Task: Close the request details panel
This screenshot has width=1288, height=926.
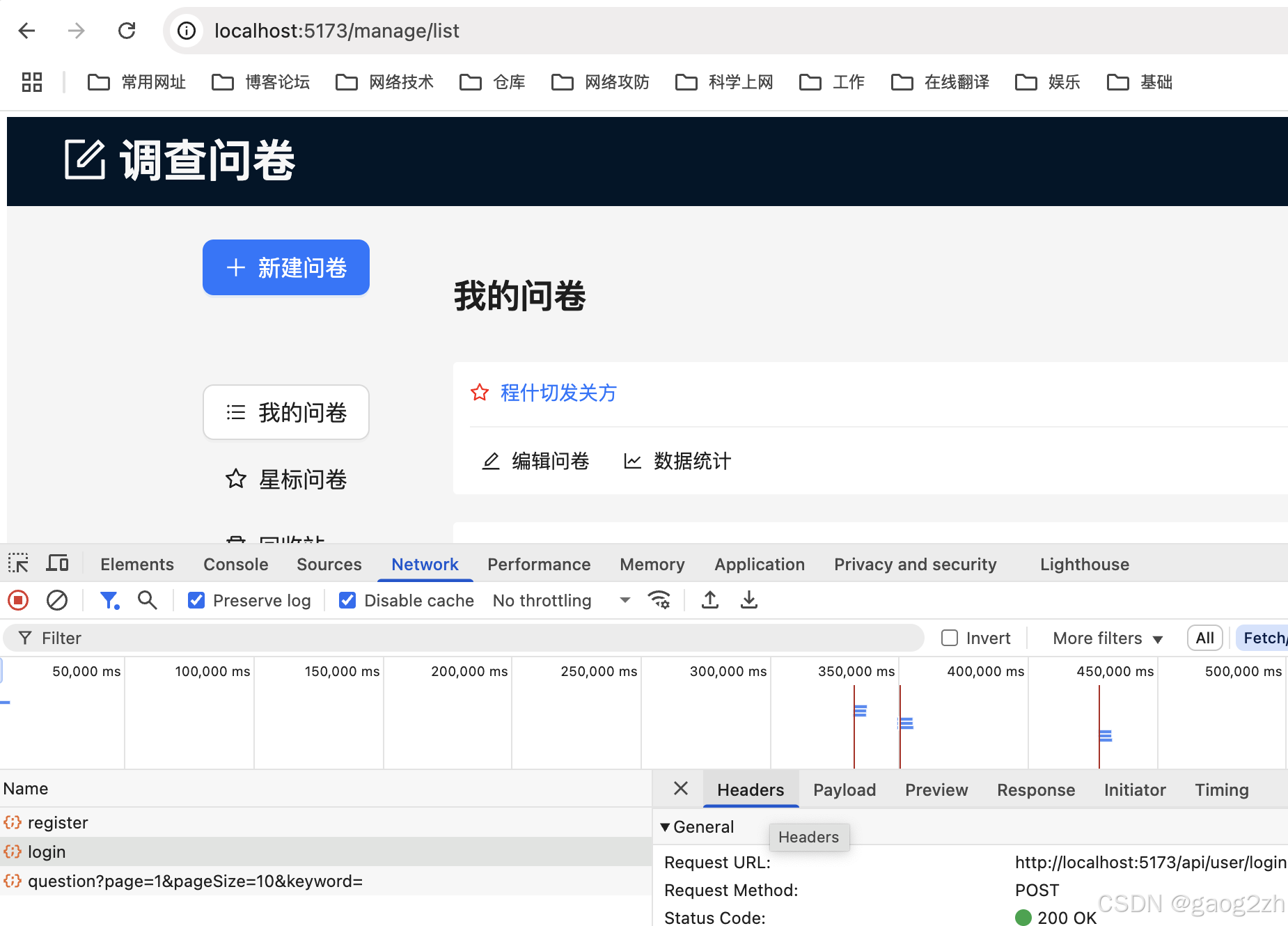Action: point(681,788)
